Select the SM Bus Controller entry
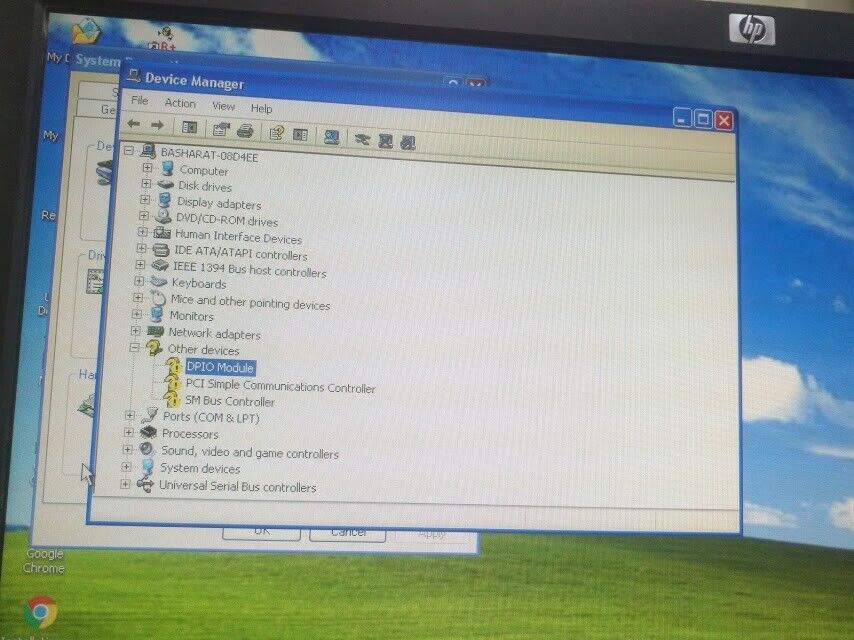 [x=230, y=401]
